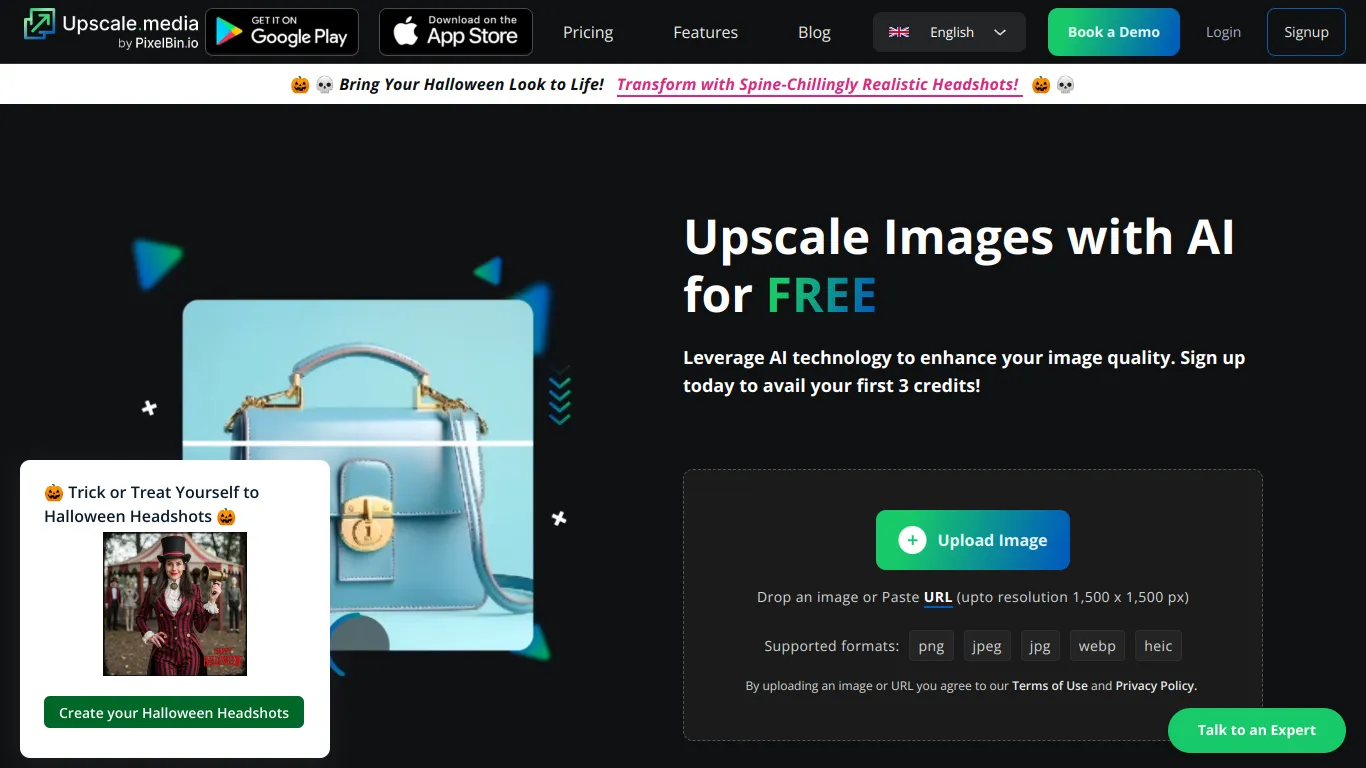Click the 'by PixelBin.io' text under logo
This screenshot has width=1366, height=768.
[x=158, y=43]
